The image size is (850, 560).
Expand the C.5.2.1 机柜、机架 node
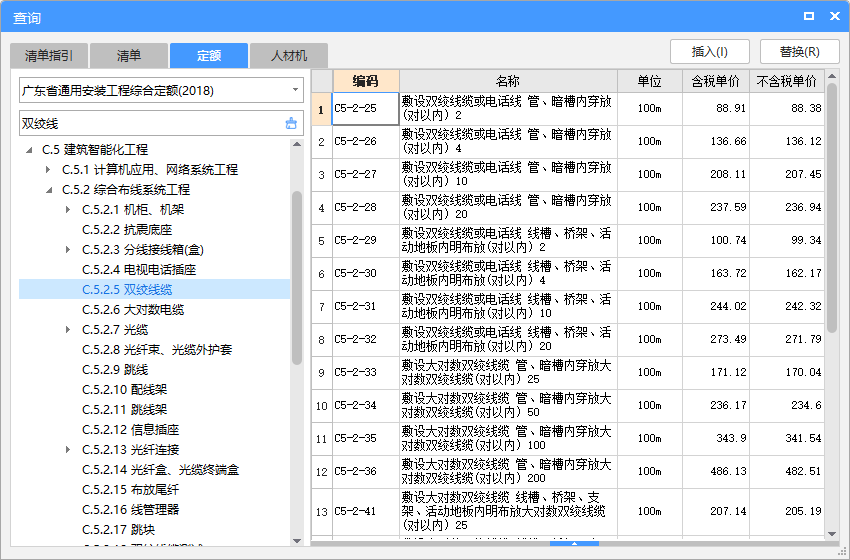68,209
